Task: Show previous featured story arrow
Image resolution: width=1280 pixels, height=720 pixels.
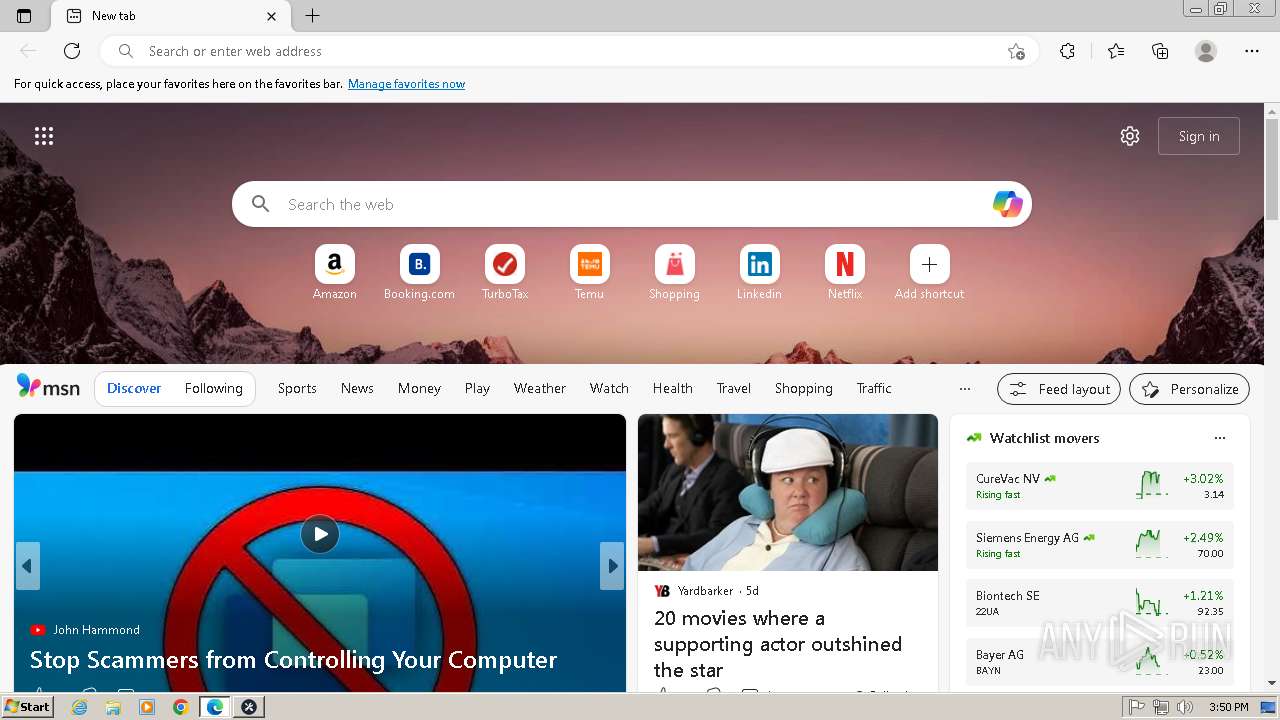Action: coord(27,566)
